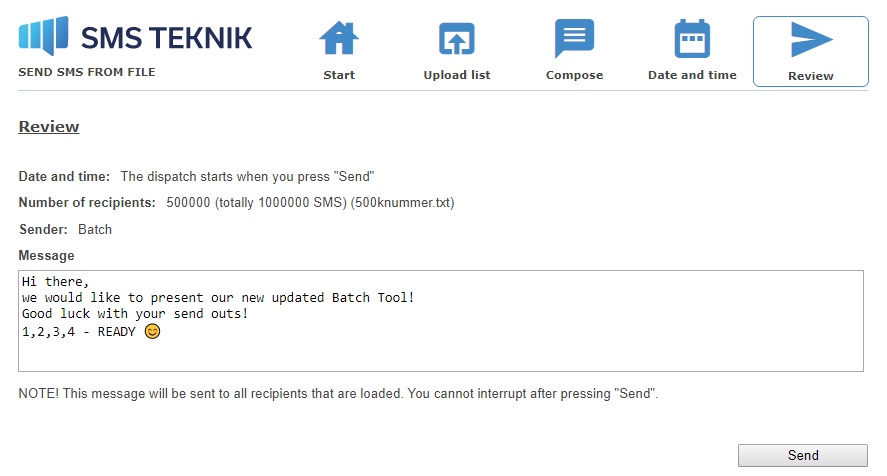Click the smiley emoji in the message
This screenshot has width=887, height=476.
coord(152,331)
